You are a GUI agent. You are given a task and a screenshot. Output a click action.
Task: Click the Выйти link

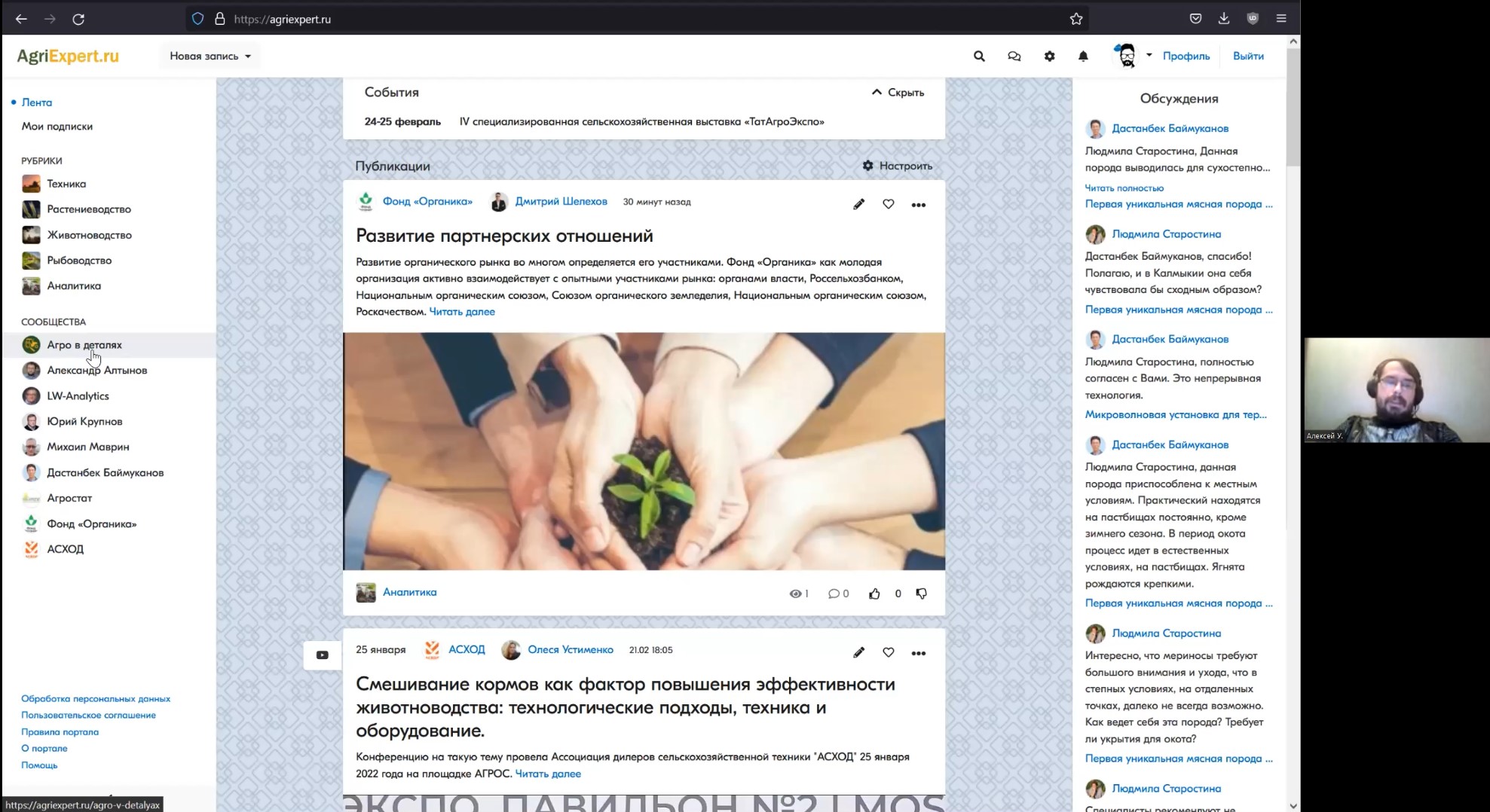1248,56
